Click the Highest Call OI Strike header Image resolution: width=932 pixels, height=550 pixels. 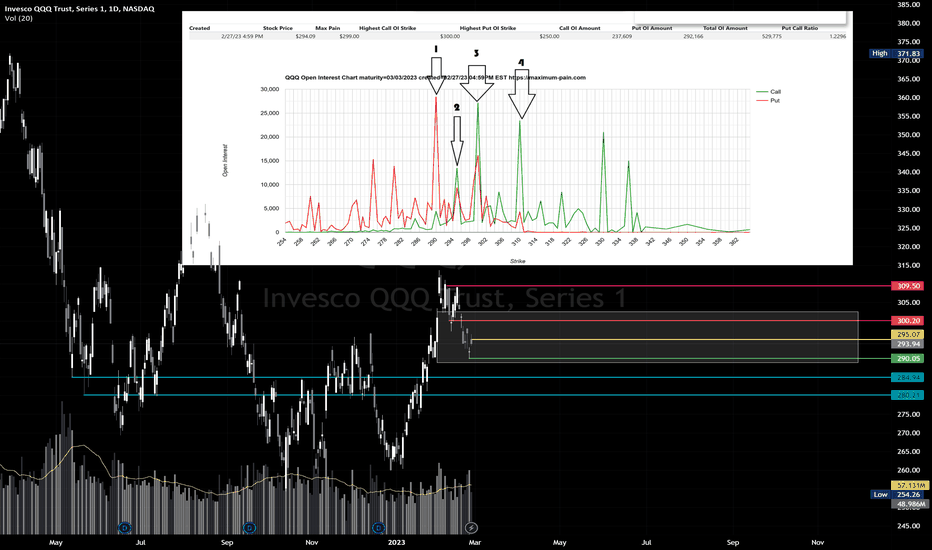tap(388, 28)
